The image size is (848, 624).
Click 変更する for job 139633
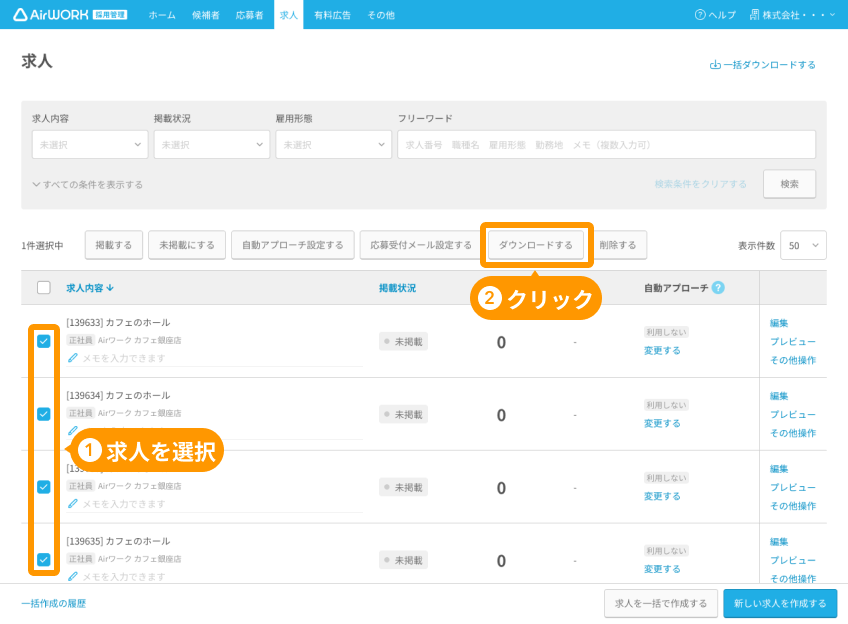662,350
